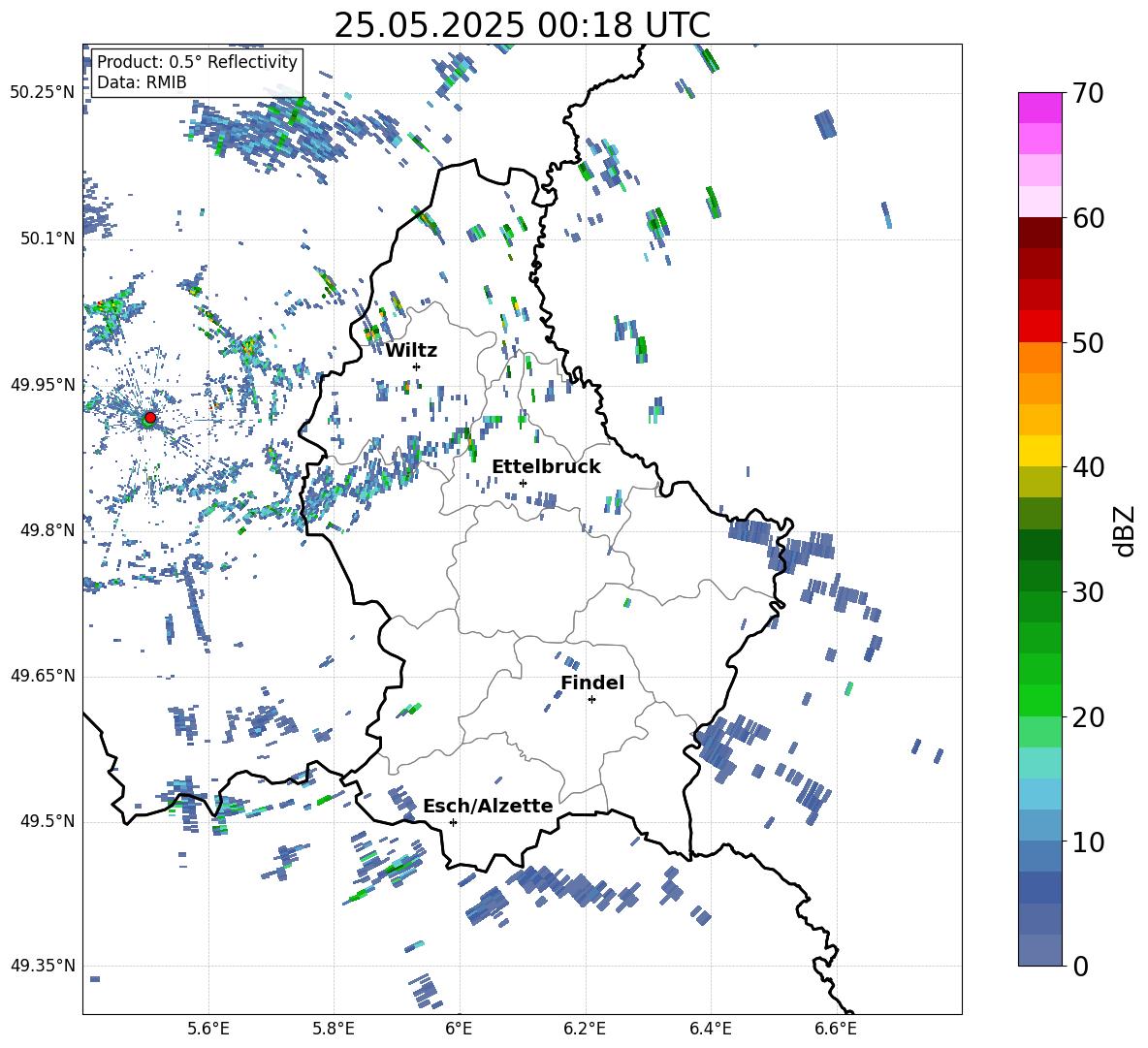Click the 6°E longitude label
The height and width of the screenshot is (1048, 1148).
tap(459, 1030)
